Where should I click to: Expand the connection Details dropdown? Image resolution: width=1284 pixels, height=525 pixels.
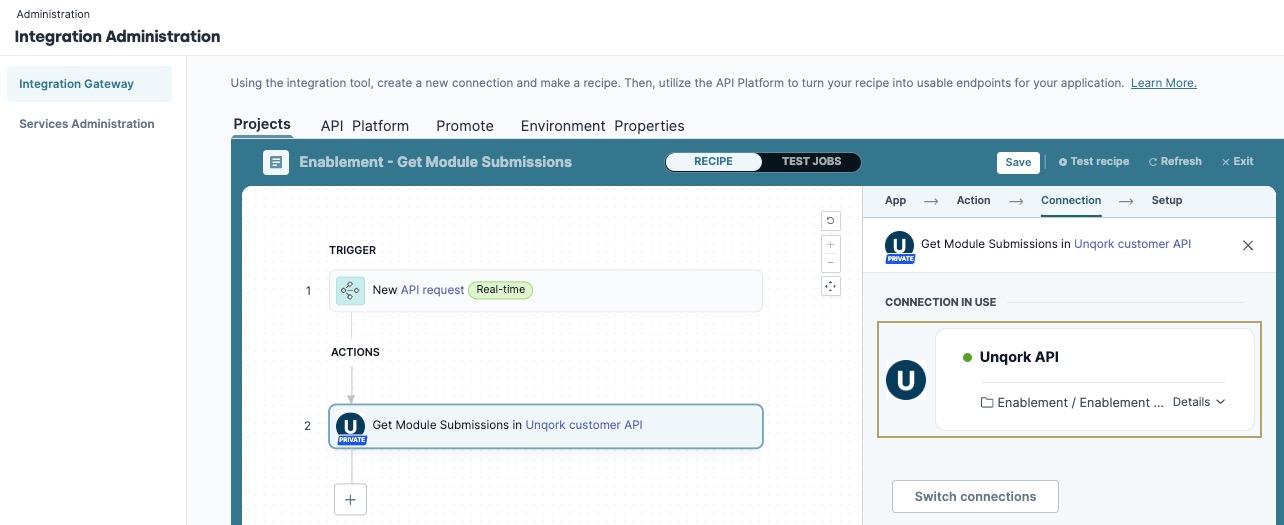coord(1199,402)
